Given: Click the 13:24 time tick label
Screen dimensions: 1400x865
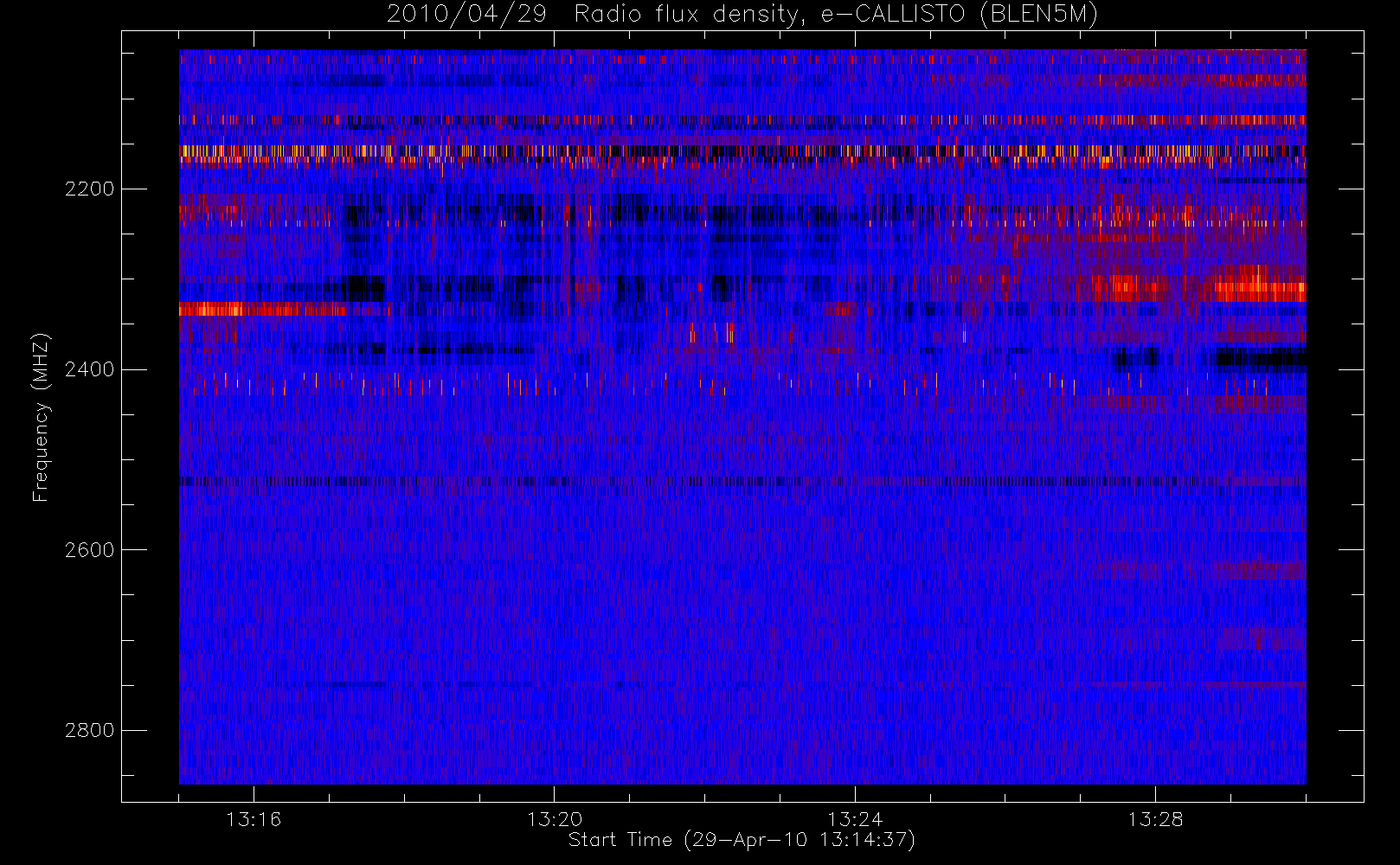Looking at the screenshot, I should tap(855, 818).
